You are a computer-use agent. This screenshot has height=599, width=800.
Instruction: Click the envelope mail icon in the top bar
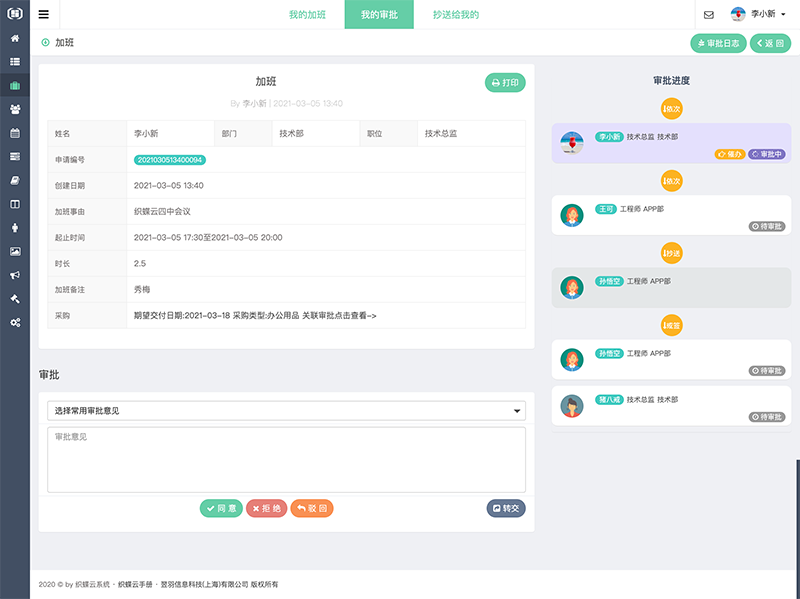coord(710,14)
